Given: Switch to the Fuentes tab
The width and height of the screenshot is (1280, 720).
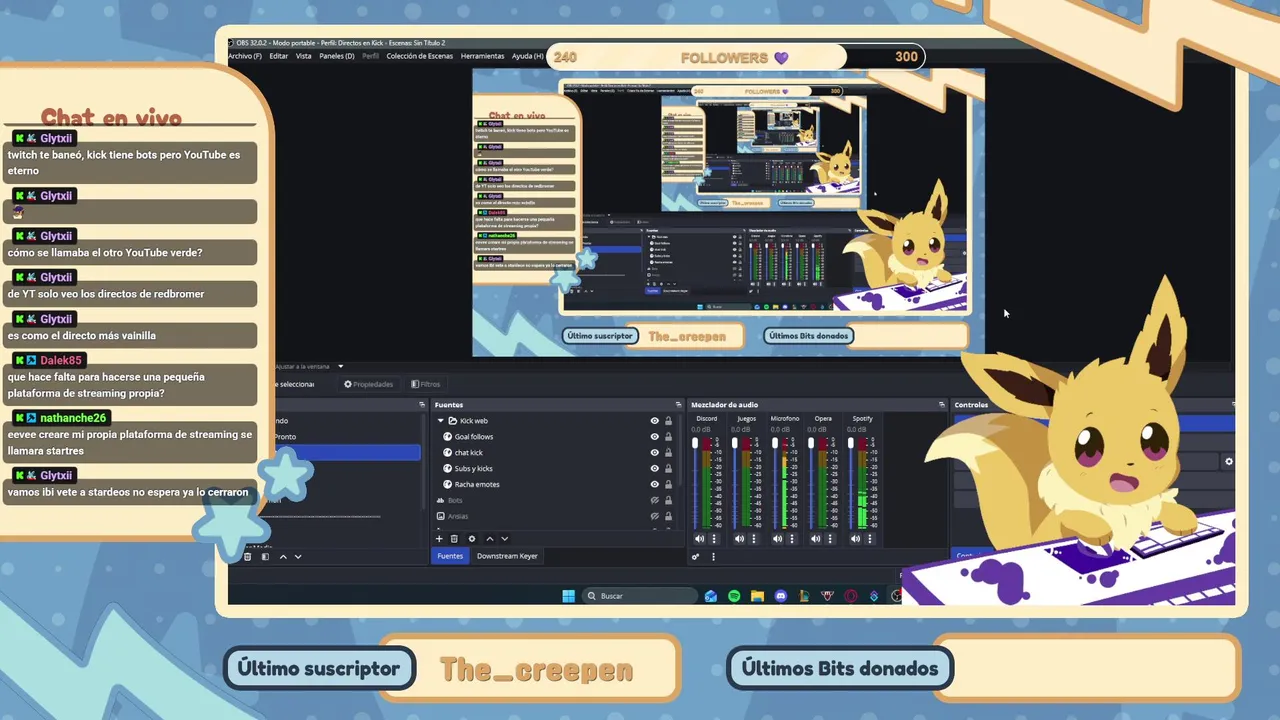Looking at the screenshot, I should pos(450,556).
